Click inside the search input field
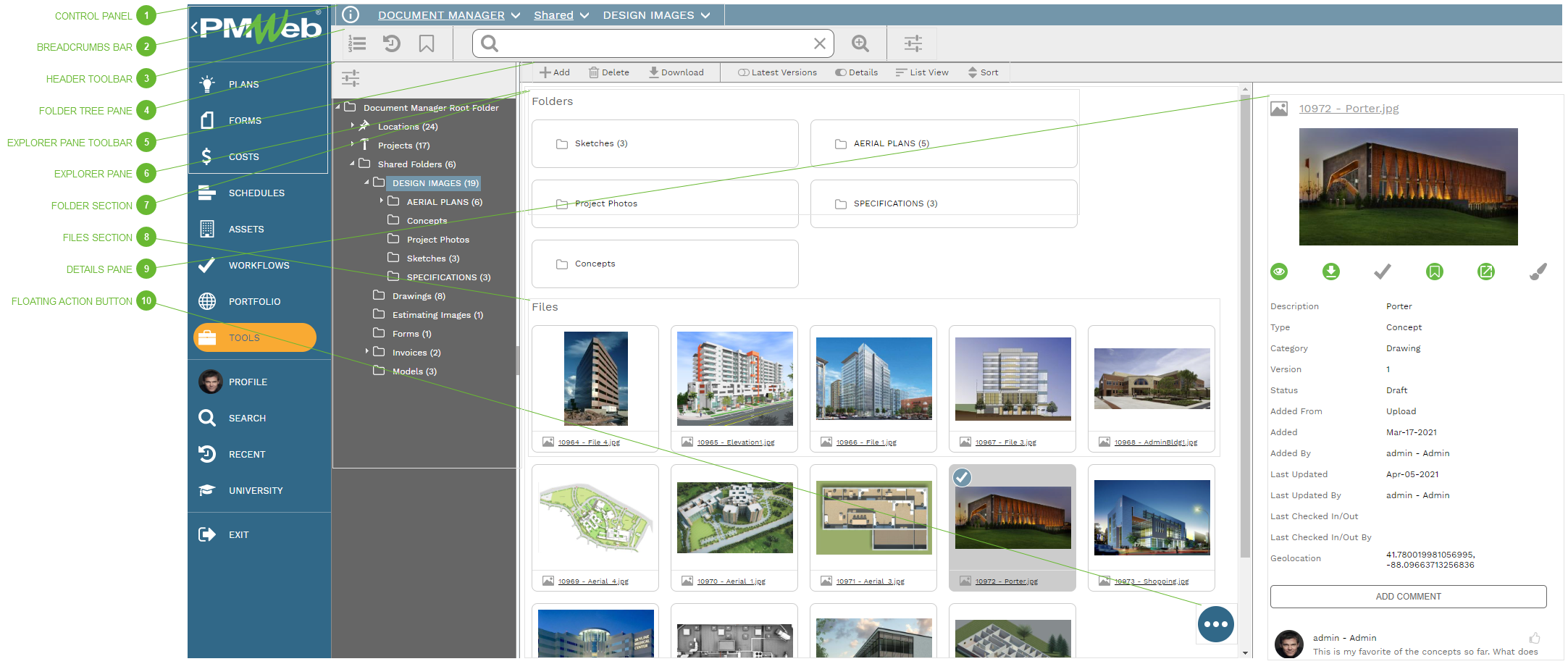 click(652, 44)
